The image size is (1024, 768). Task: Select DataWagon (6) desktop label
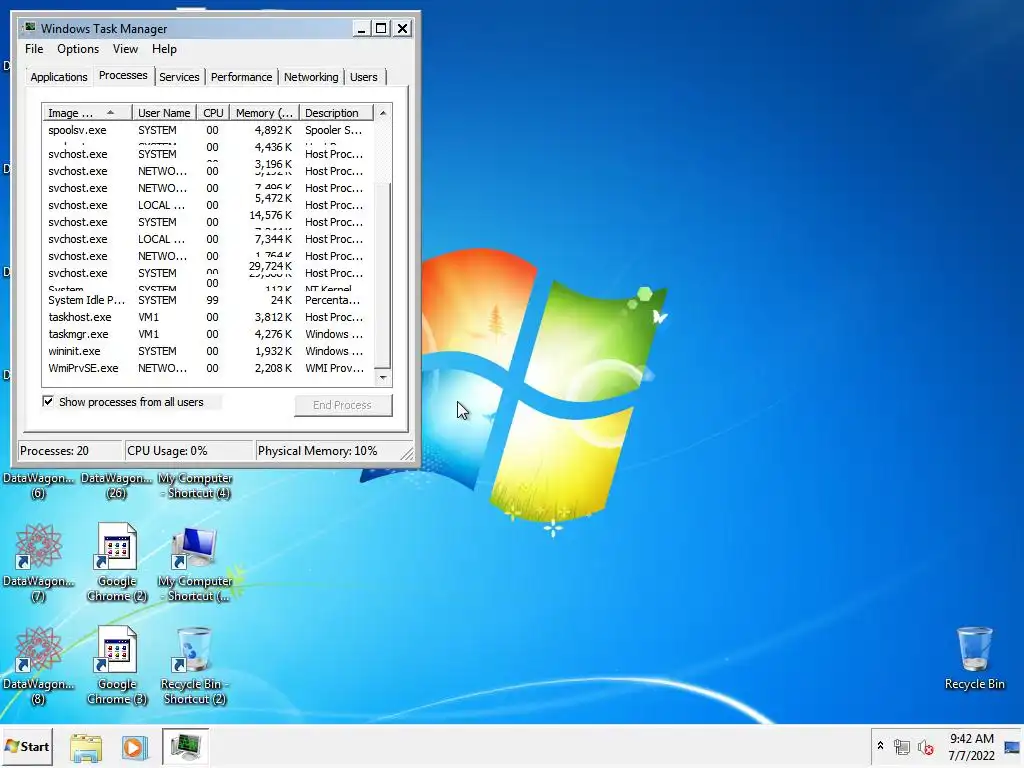(39, 485)
